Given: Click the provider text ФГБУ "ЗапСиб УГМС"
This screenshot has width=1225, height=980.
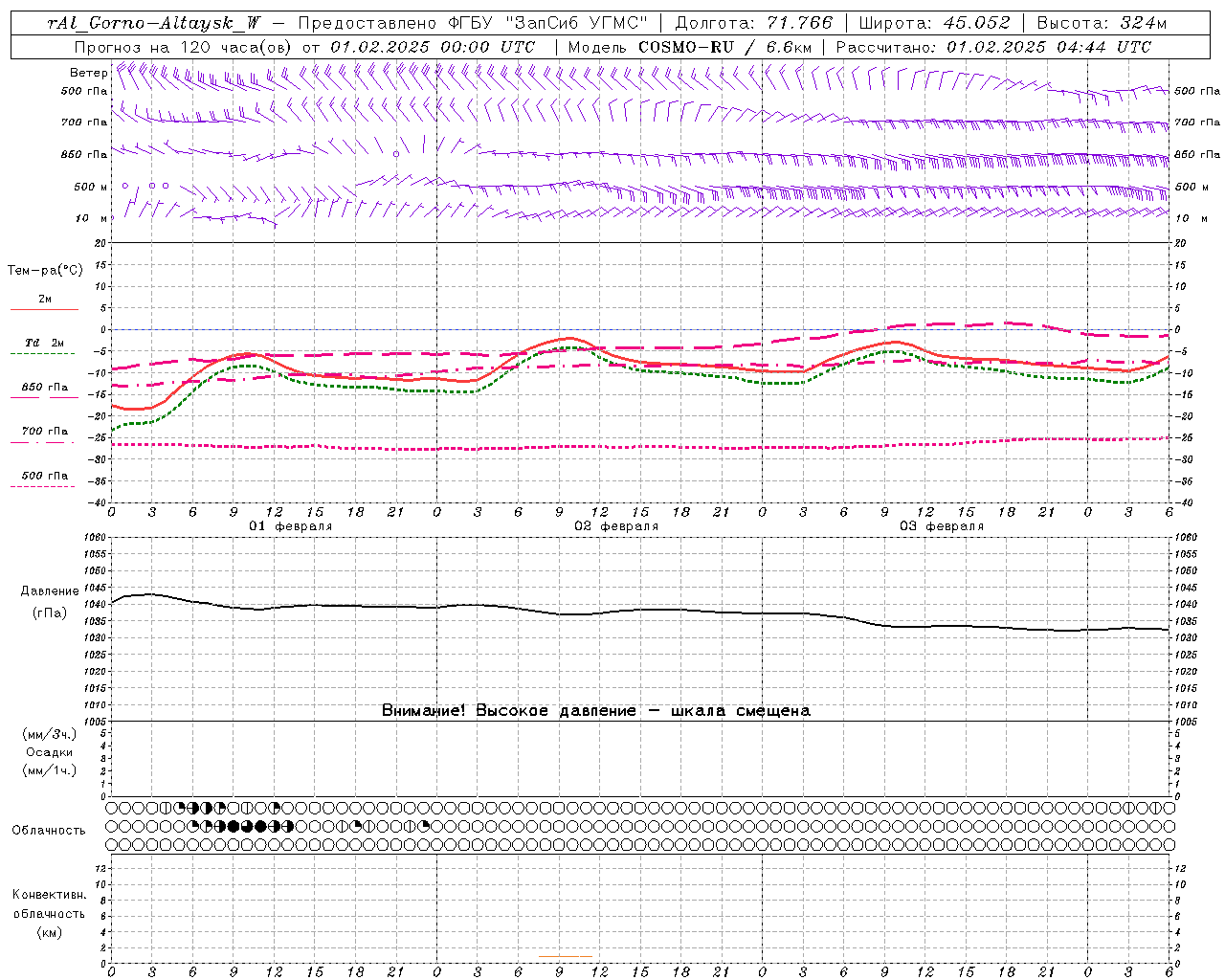Looking at the screenshot, I should point(546,23).
